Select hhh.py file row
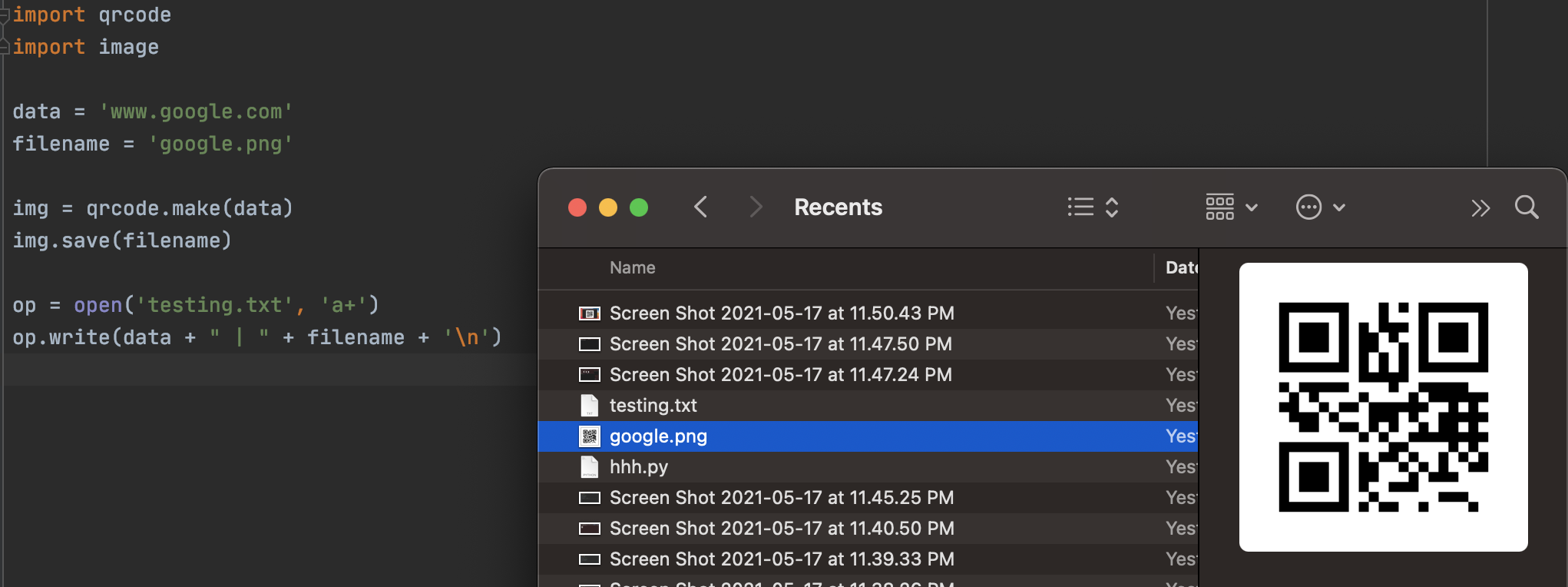Viewport: 1568px width, 587px height. tap(868, 467)
